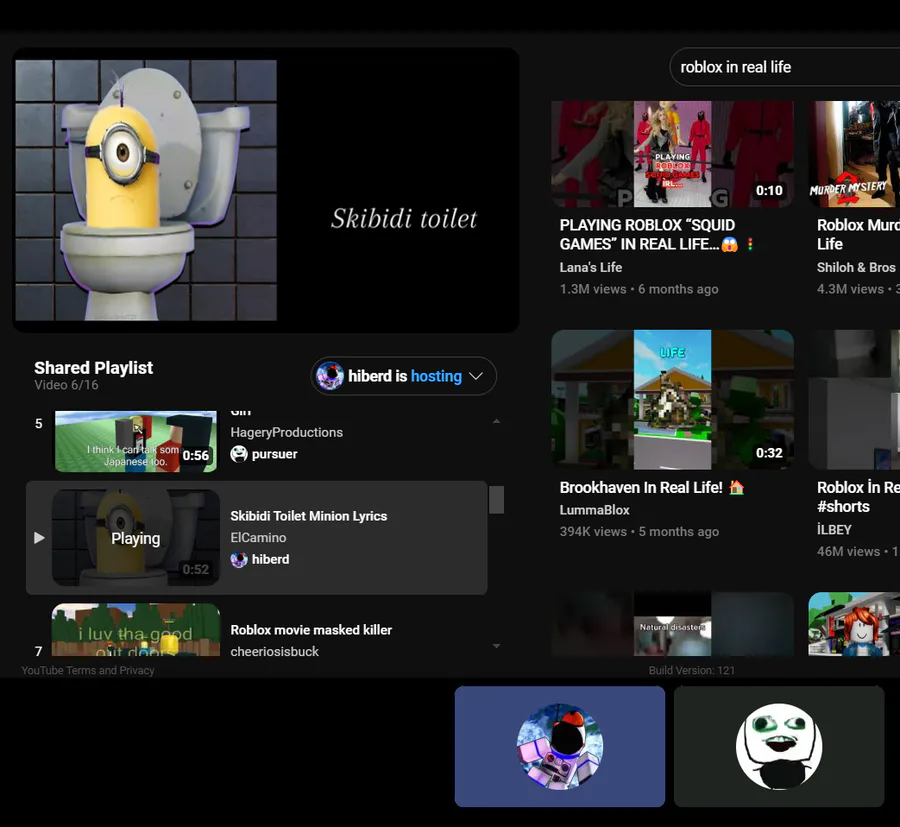Click the playlist scrollbar thumb
This screenshot has width=900, height=827.
(496, 500)
